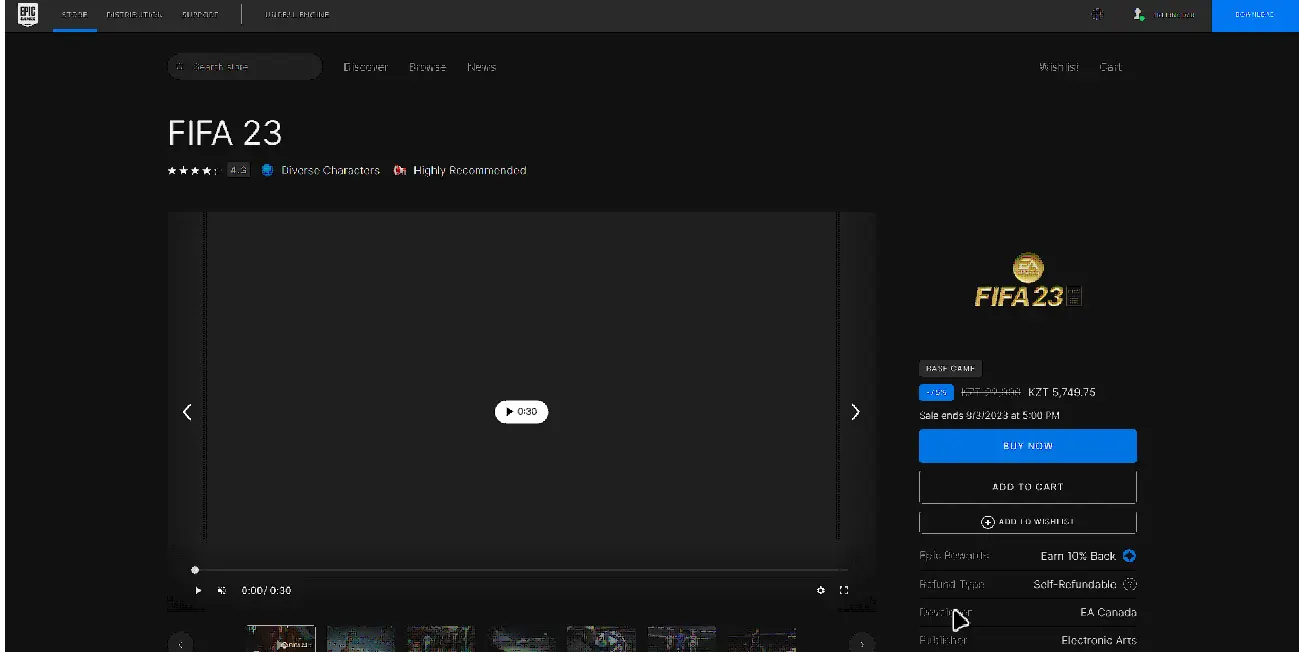Screen dimensions: 1299x652
Task: Click the video progress bar handle
Action: [195, 570]
